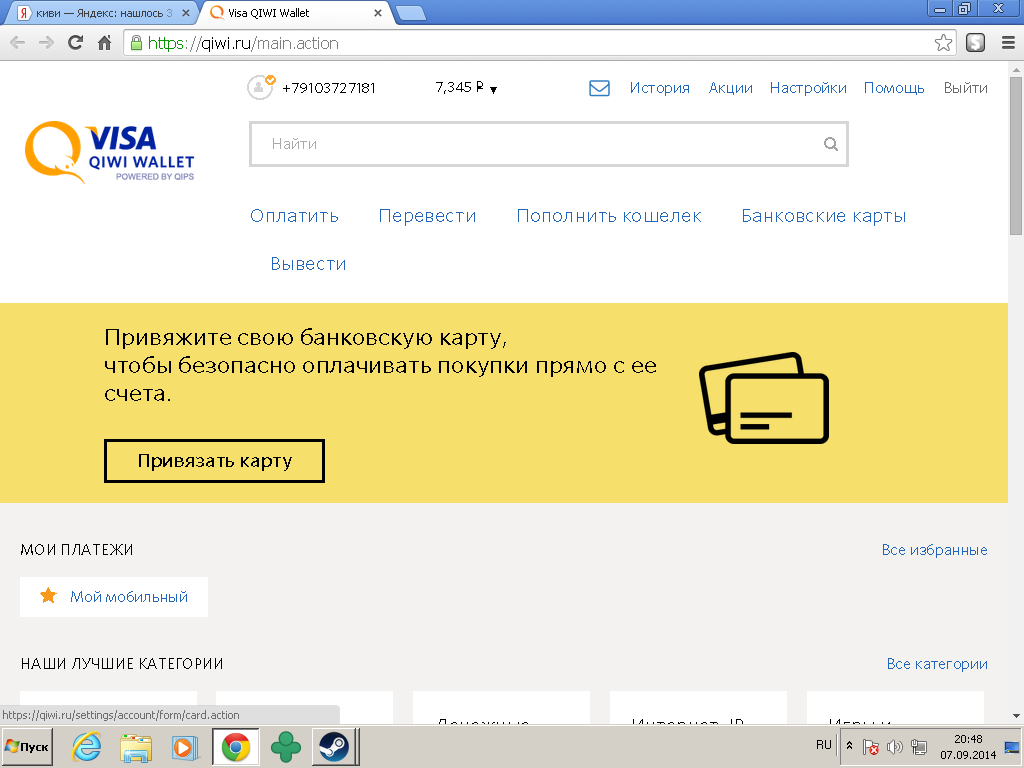The height and width of the screenshot is (768, 1024).
Task: Open Банковские карты section
Action: (824, 216)
